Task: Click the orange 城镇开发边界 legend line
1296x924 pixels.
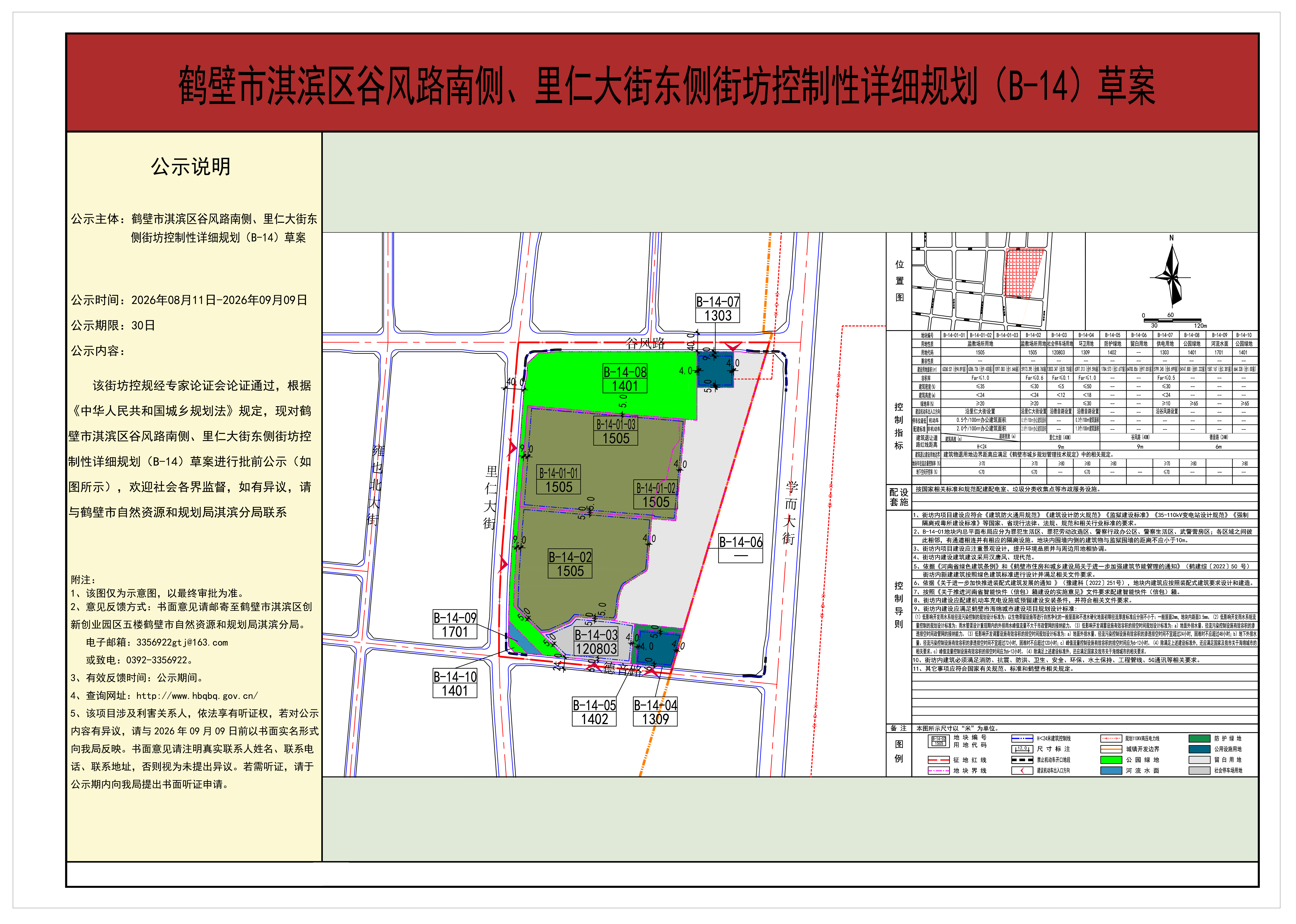Action: (x=1111, y=749)
